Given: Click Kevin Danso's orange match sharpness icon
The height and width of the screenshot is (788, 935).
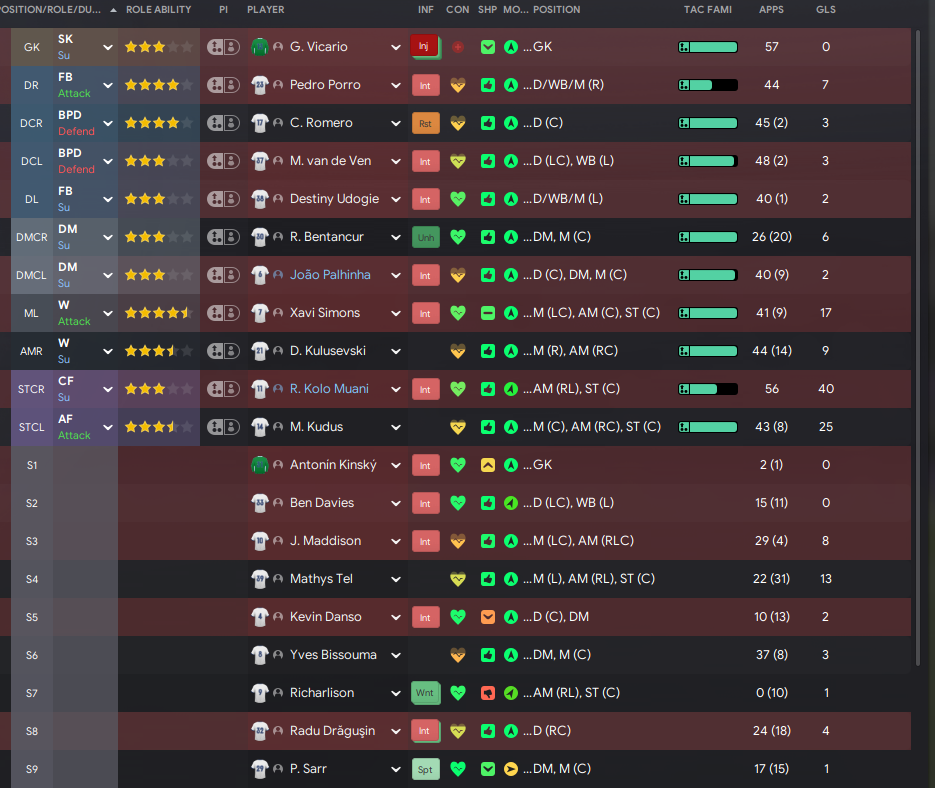Looking at the screenshot, I should point(488,617).
